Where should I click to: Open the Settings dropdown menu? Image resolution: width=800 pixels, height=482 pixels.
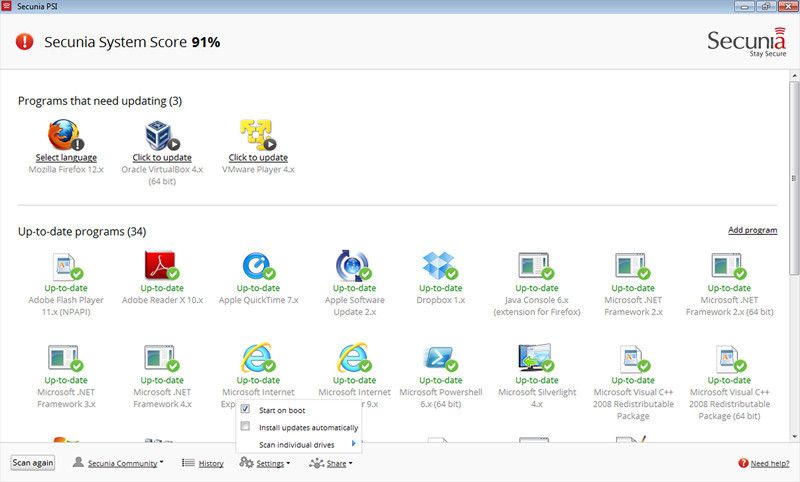coord(273,463)
